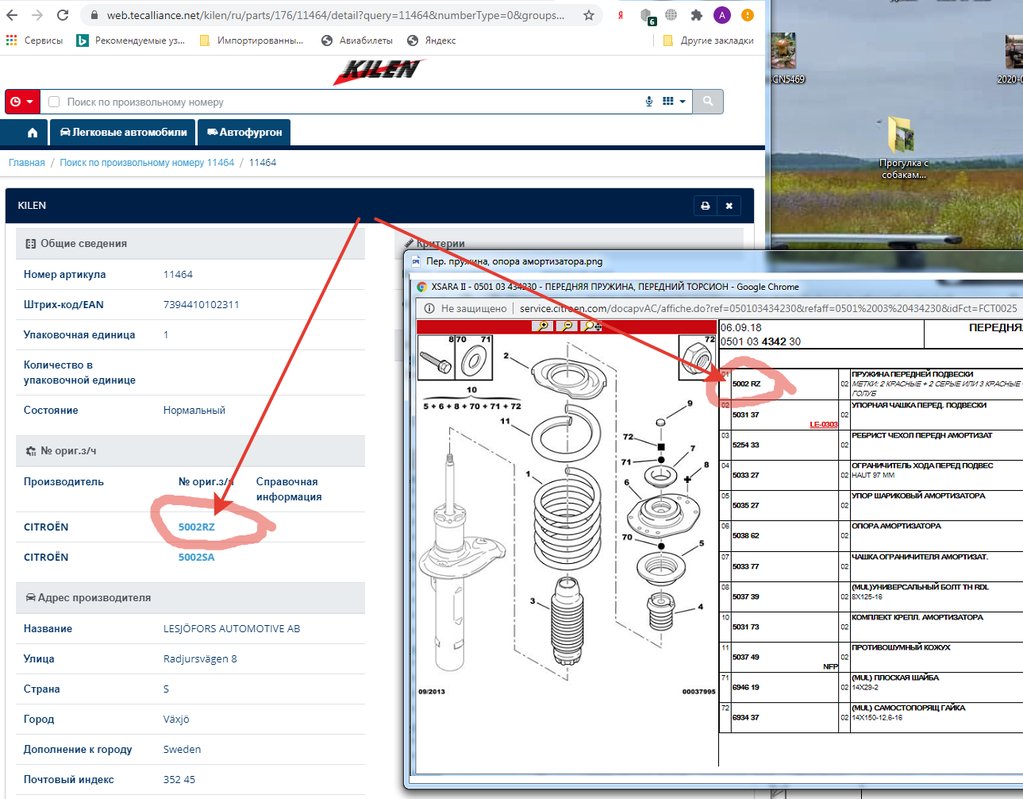Open the purple profile avatar A
The height and width of the screenshot is (799, 1023).
pos(722,15)
